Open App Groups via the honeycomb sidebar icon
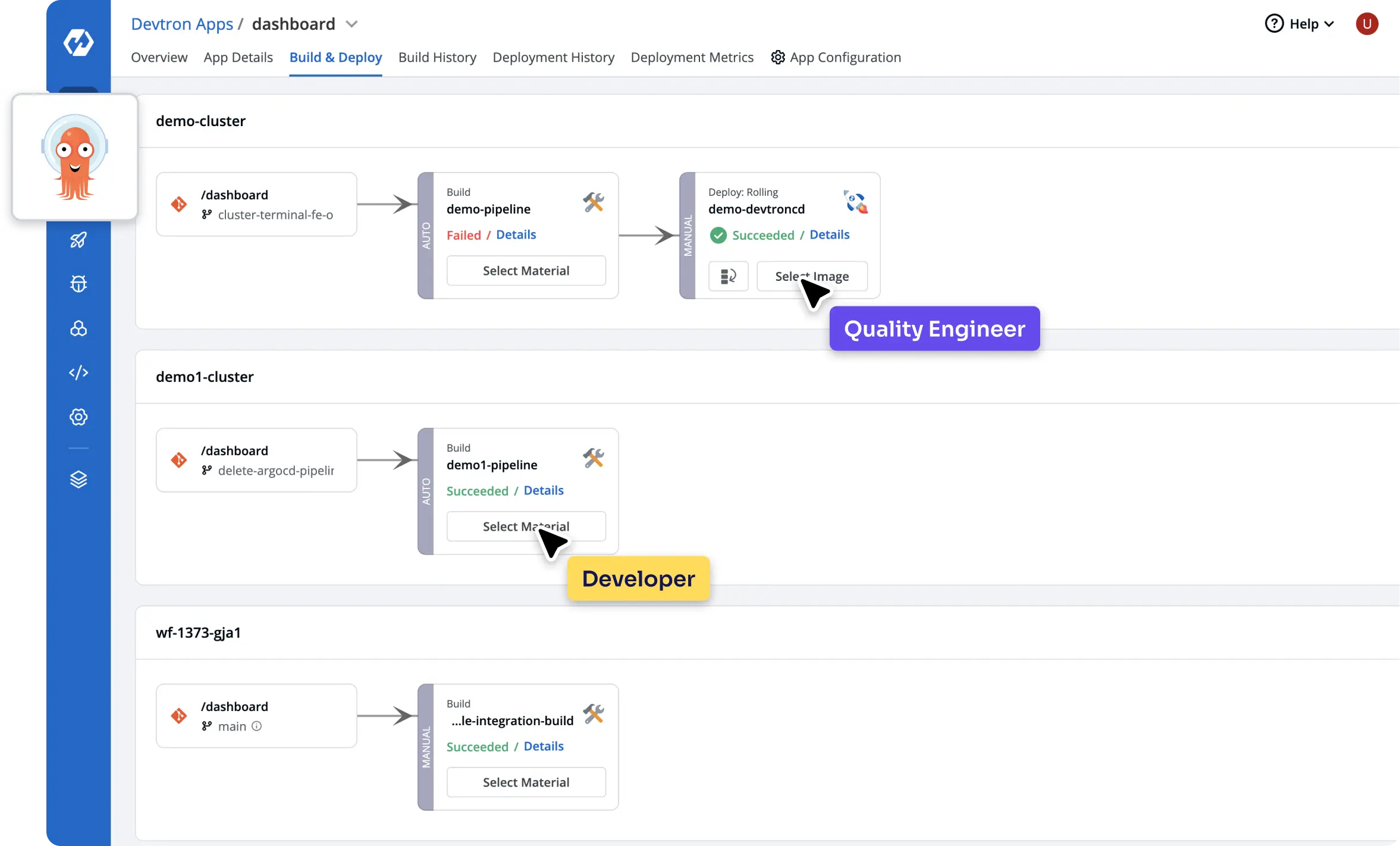The image size is (1400, 846). (x=78, y=328)
